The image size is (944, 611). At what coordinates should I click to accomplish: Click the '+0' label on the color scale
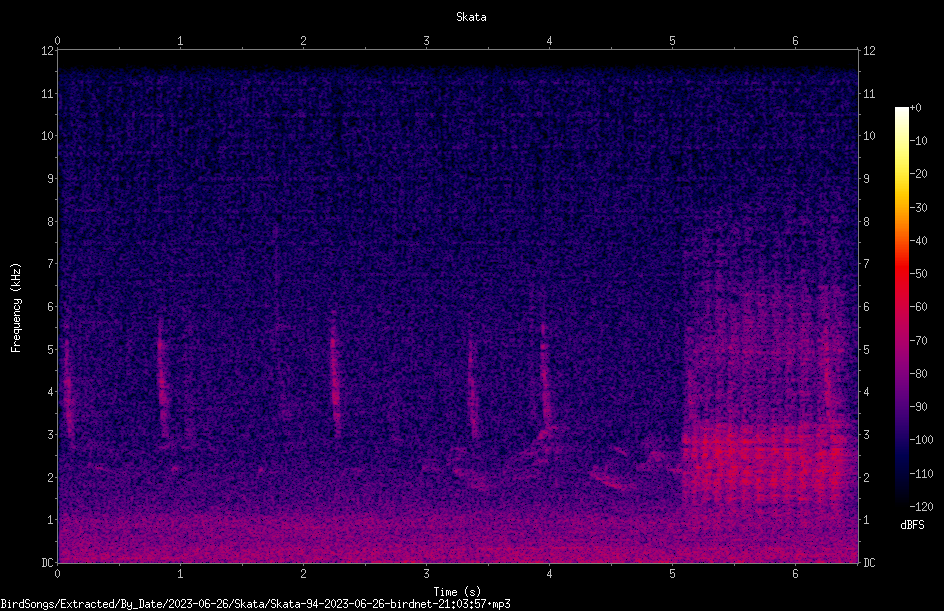[x=915, y=108]
